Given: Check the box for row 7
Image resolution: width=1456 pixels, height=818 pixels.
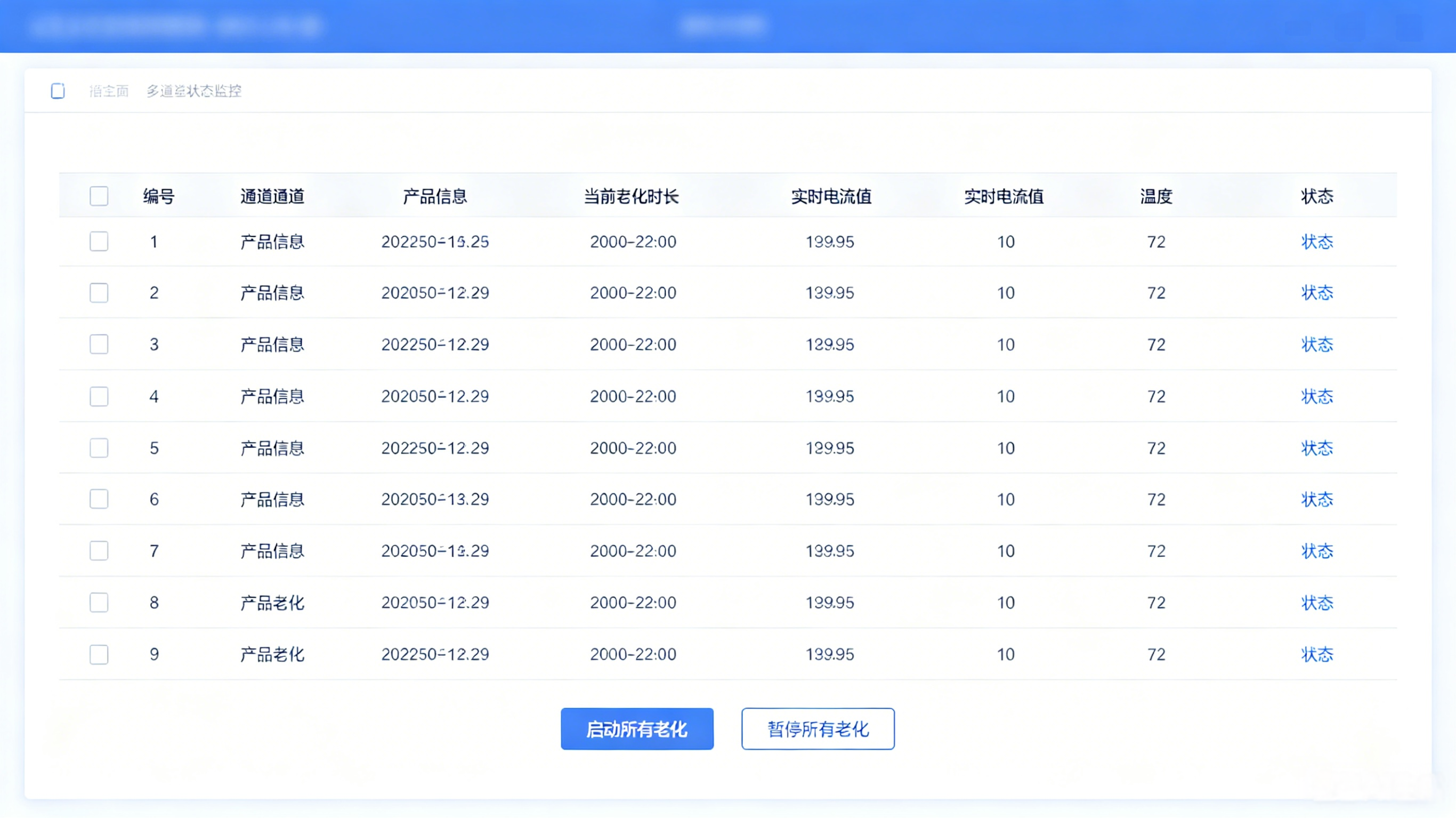Looking at the screenshot, I should pos(99,551).
